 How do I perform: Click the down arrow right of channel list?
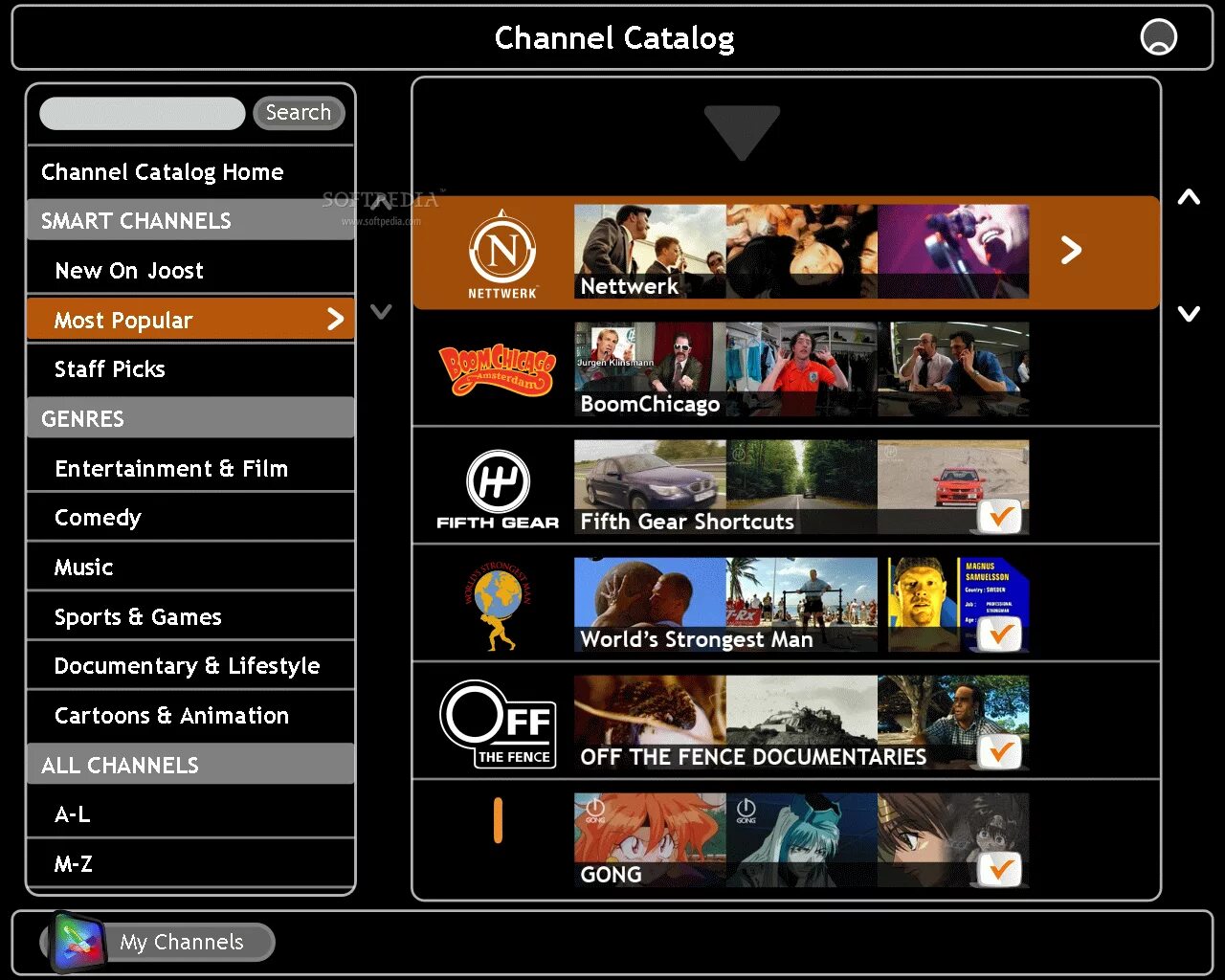point(1189,313)
